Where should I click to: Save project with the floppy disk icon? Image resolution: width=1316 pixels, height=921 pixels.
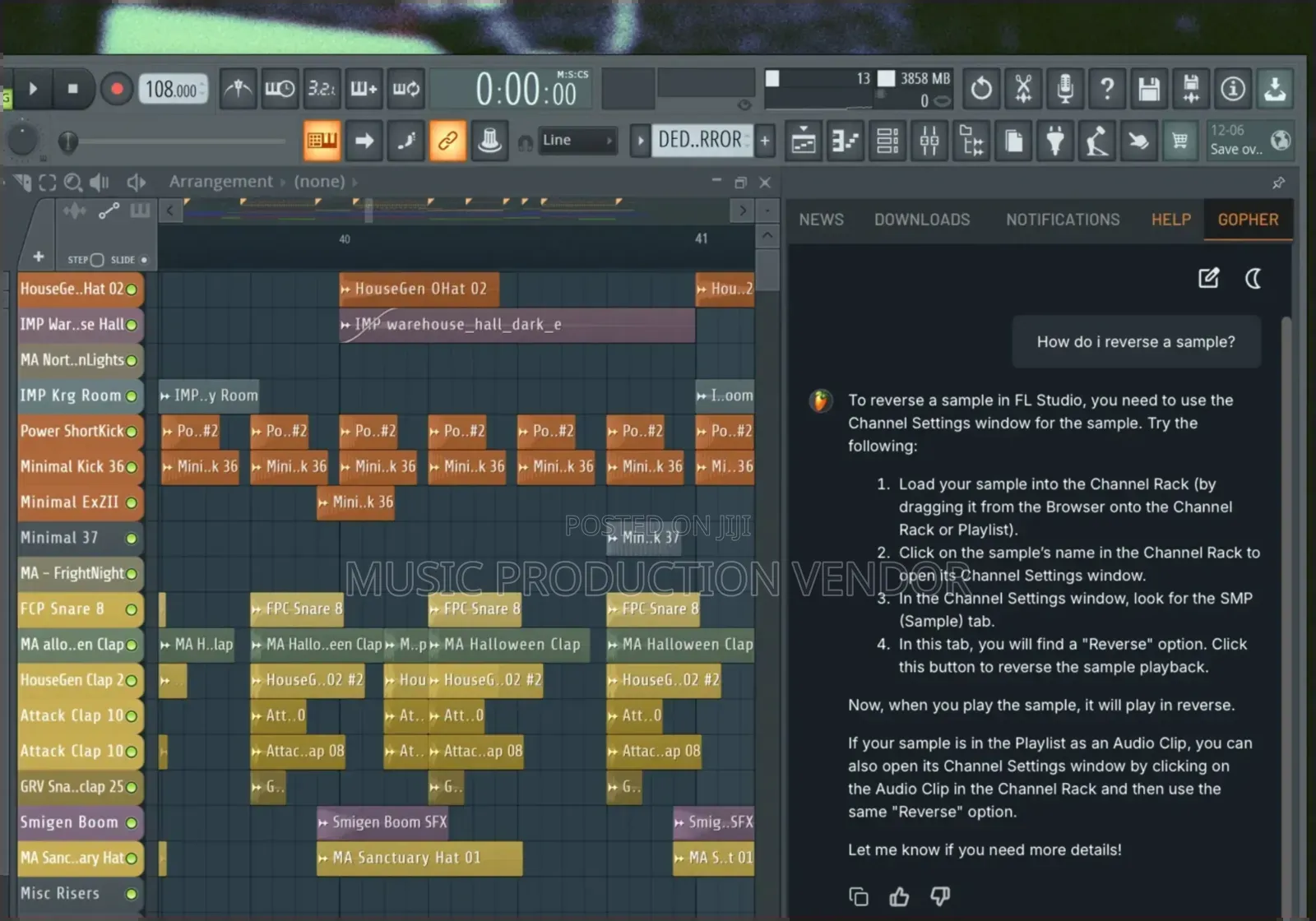click(1149, 89)
